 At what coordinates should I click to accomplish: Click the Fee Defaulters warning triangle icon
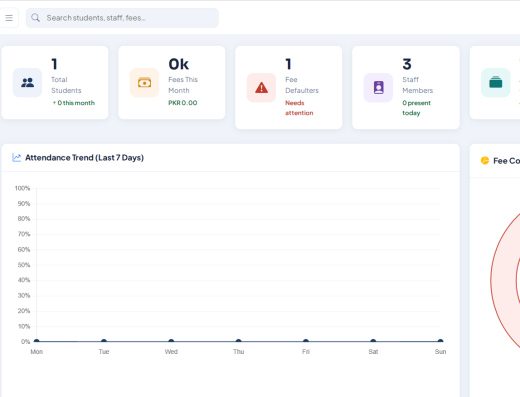click(x=261, y=88)
